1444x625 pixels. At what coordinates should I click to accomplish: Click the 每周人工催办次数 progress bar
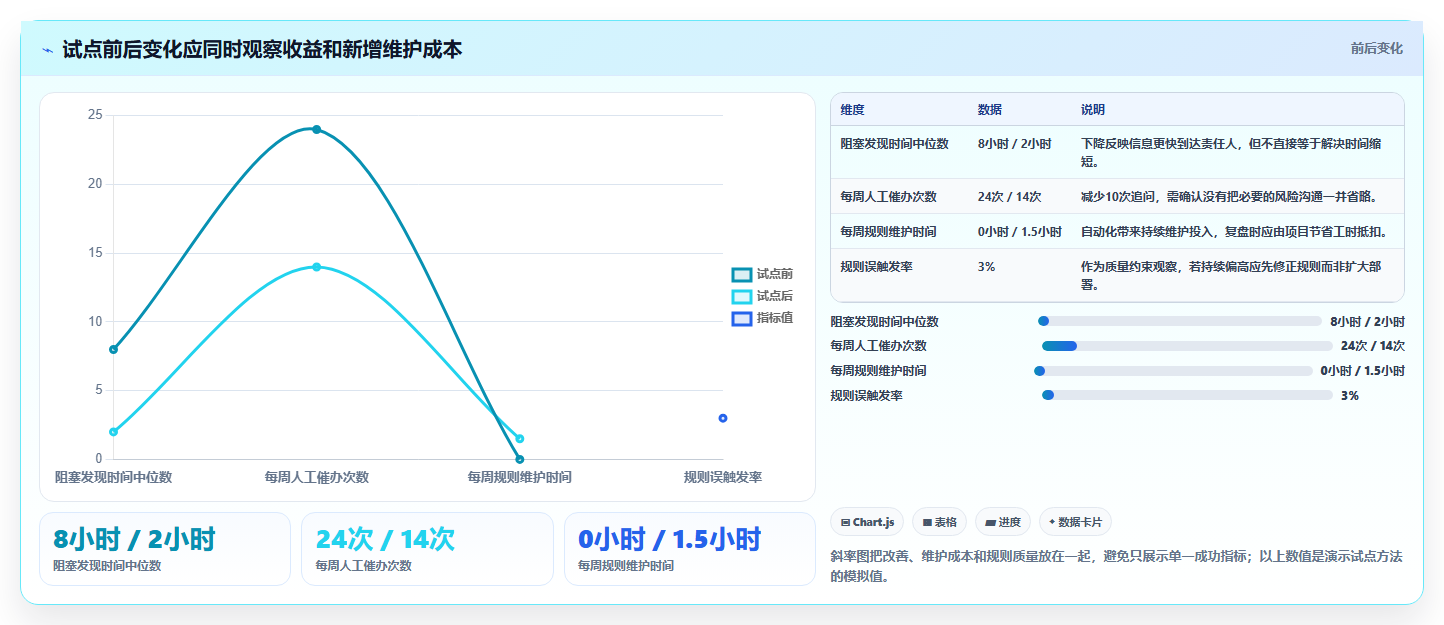(1187, 346)
